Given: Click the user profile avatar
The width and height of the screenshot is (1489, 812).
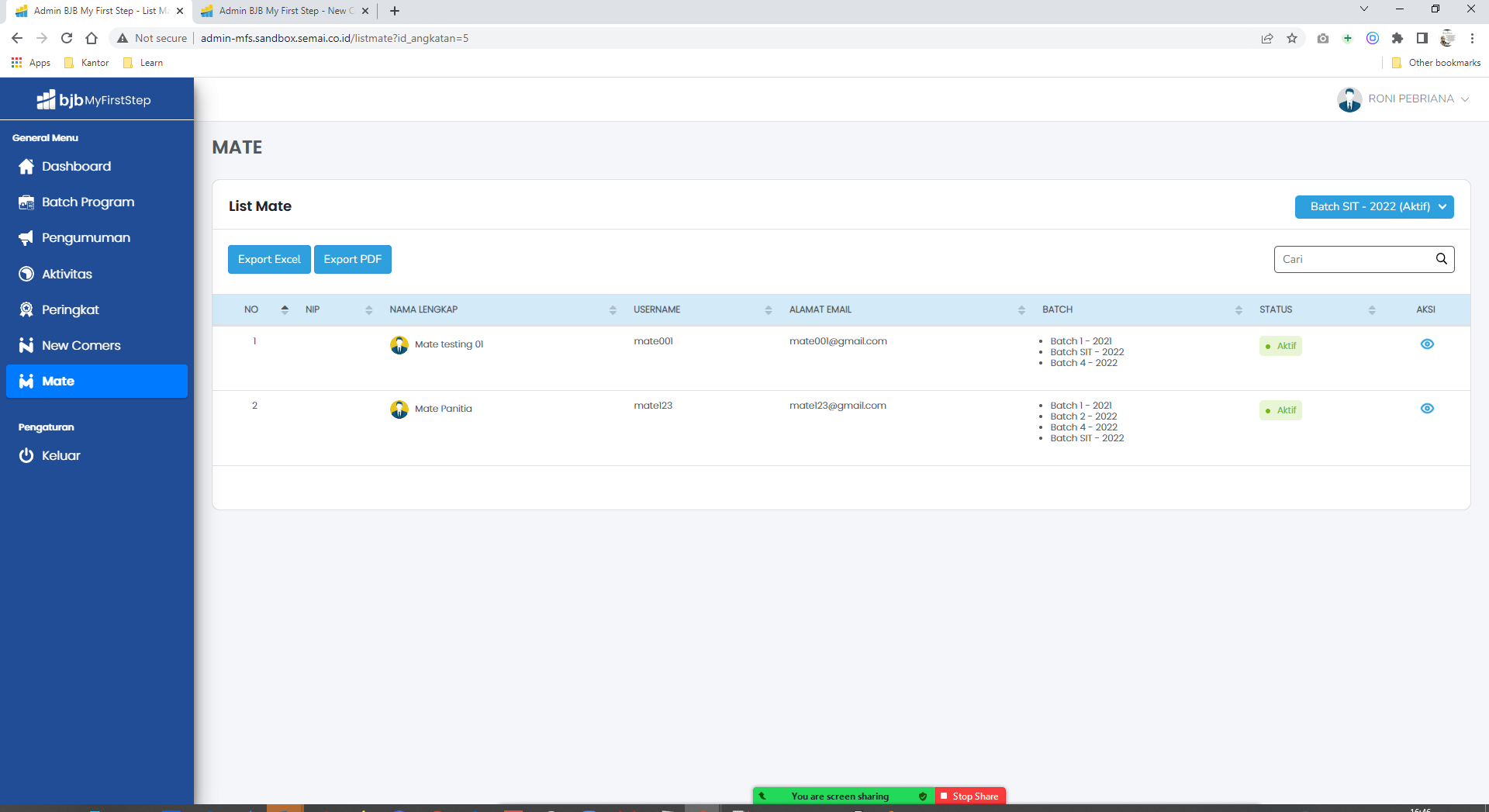Looking at the screenshot, I should point(1349,99).
